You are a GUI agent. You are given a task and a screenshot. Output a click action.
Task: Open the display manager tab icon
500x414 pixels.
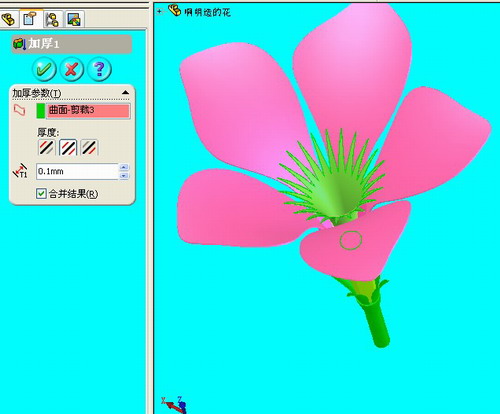pos(74,19)
